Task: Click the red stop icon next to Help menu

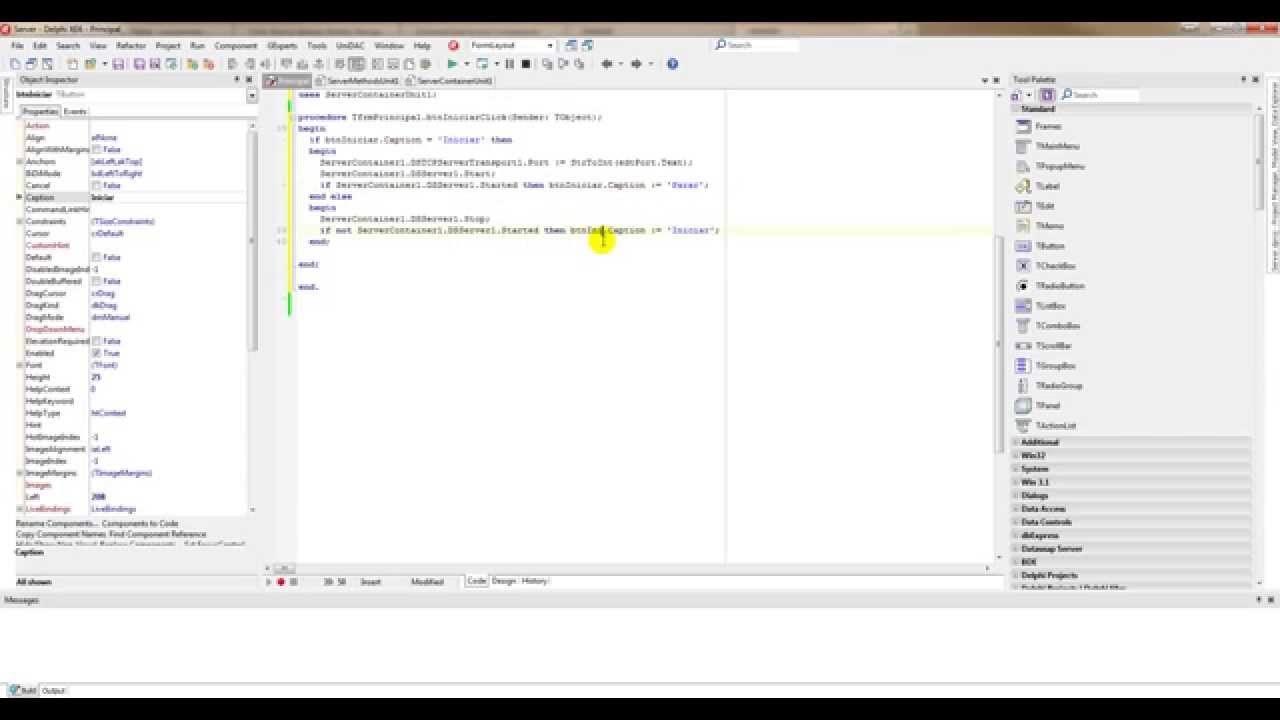Action: (x=453, y=45)
